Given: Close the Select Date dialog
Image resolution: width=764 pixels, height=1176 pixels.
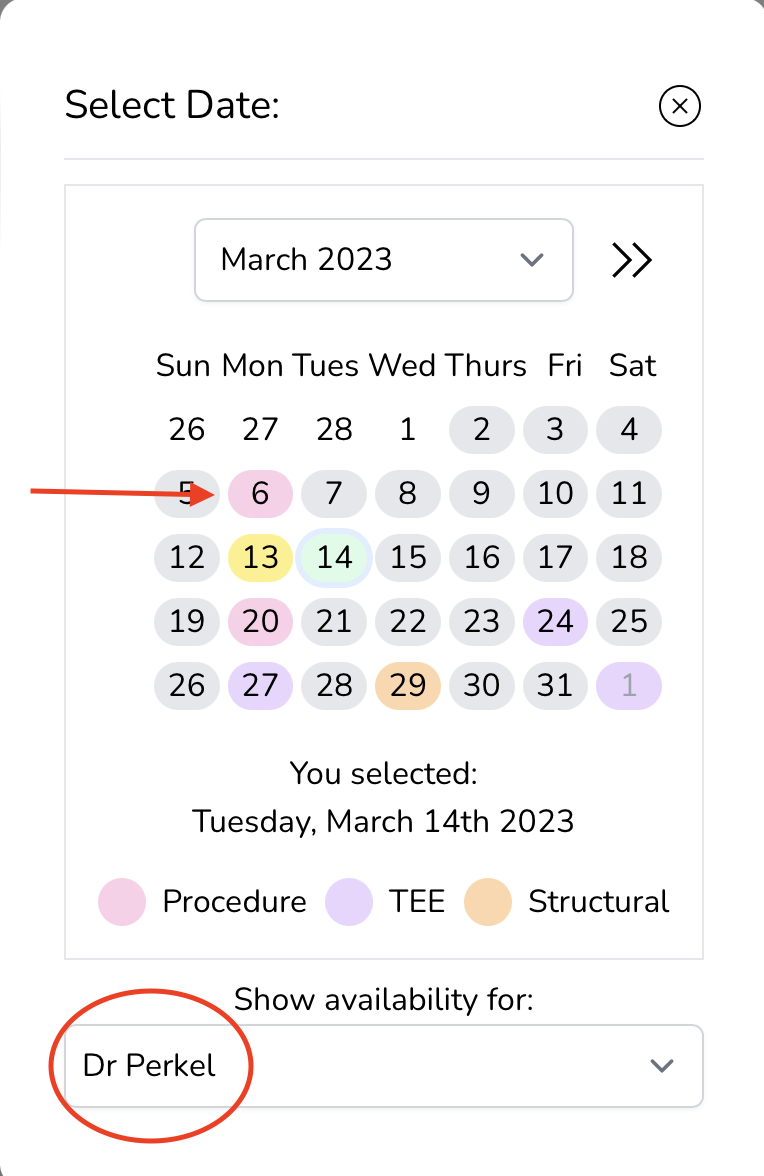Looking at the screenshot, I should (x=680, y=106).
